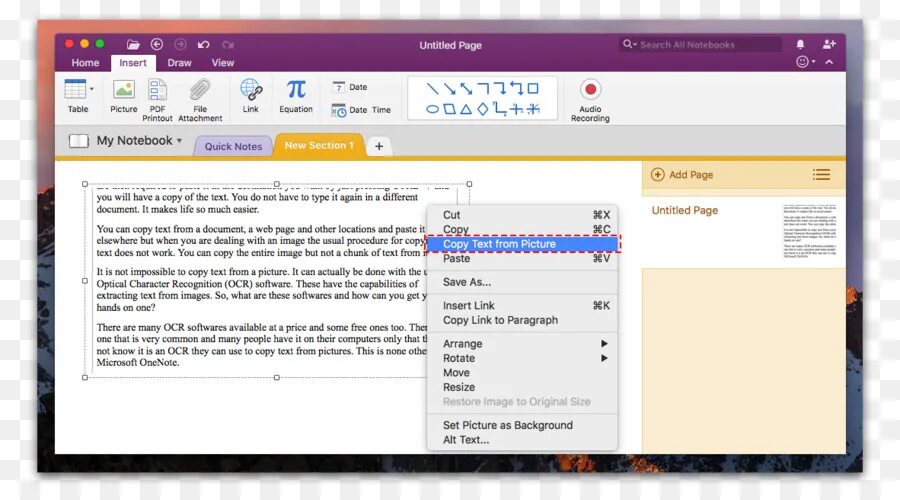Select the three-axis graph shape
The height and width of the screenshot is (500, 900).
533,108
